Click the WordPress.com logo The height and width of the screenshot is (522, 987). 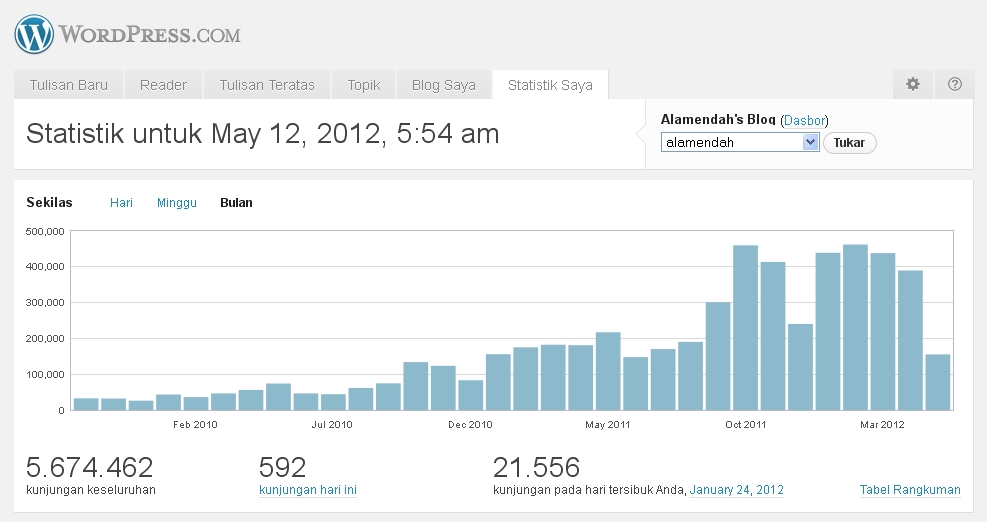tap(128, 34)
